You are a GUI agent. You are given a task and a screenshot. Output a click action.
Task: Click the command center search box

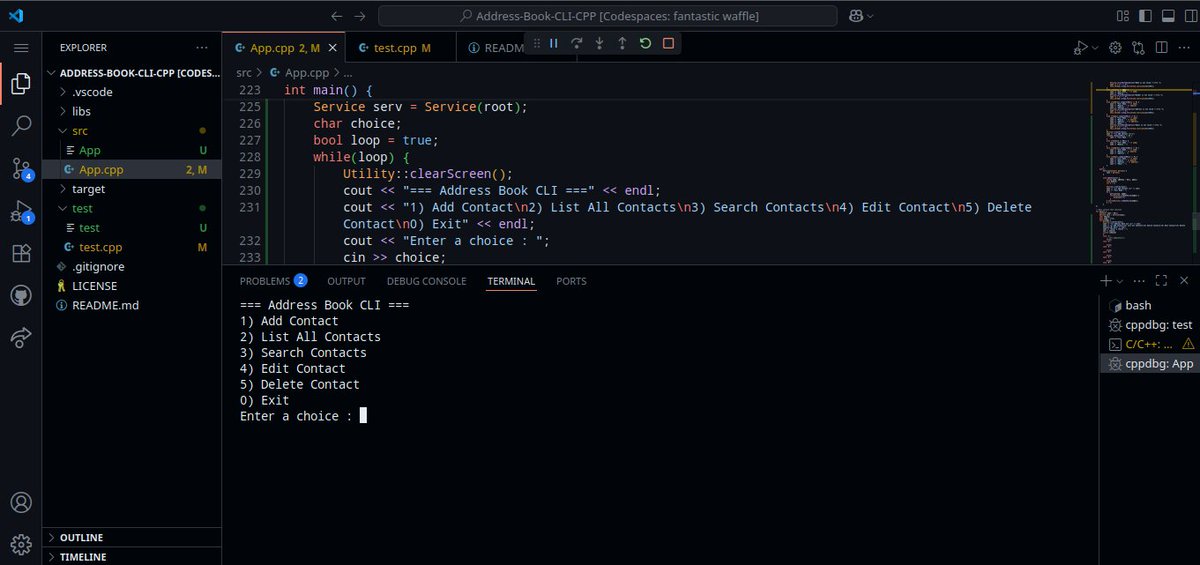point(607,16)
